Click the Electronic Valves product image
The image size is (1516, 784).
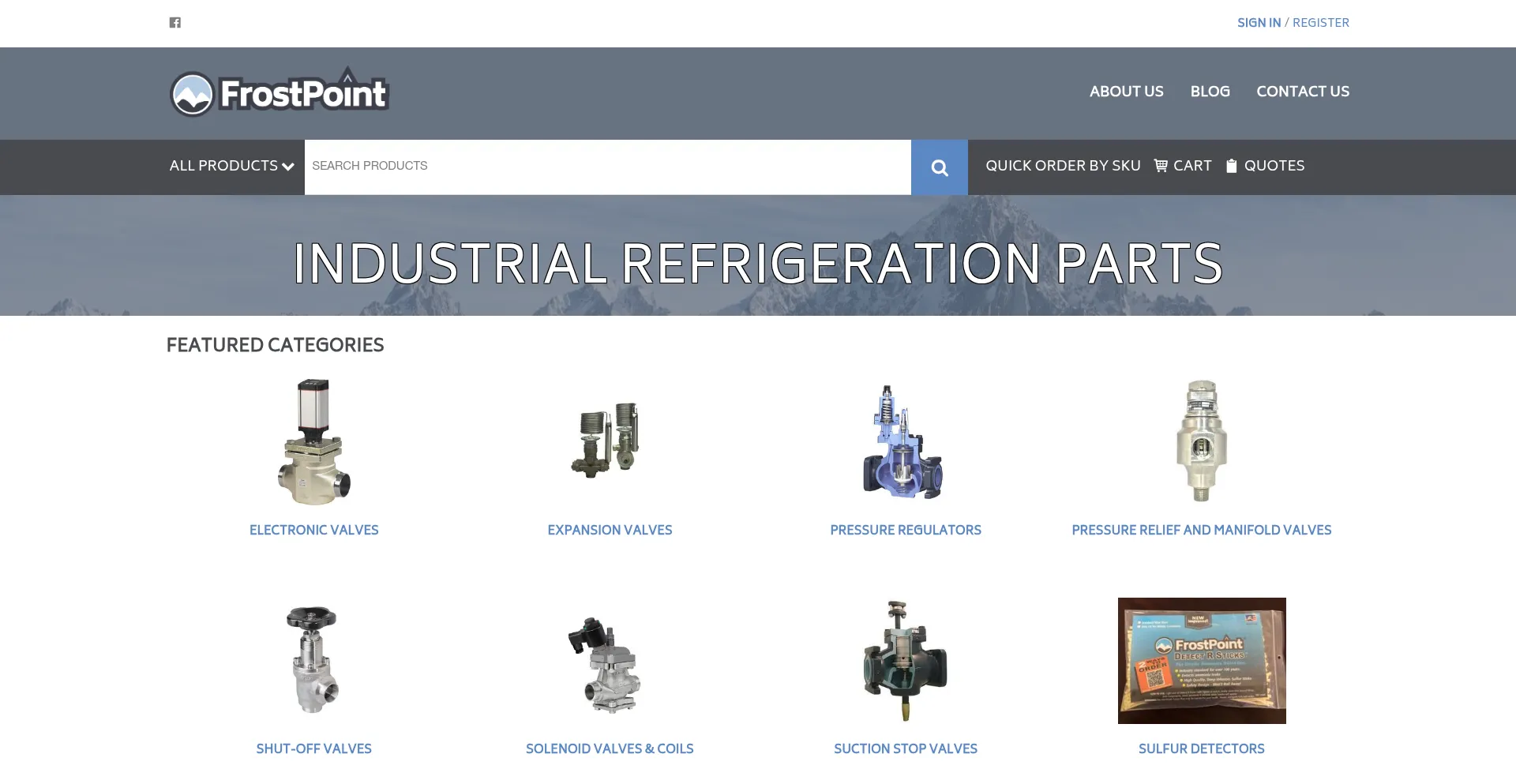pos(314,442)
